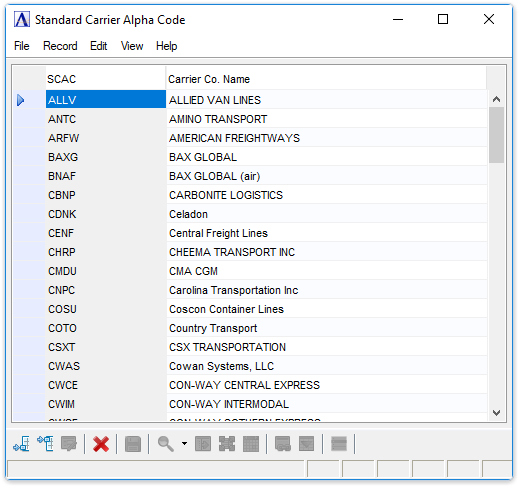Viewport: 522px width, 489px height.
Task: Select the CDNK SCAC cell
Action: click(x=106, y=214)
